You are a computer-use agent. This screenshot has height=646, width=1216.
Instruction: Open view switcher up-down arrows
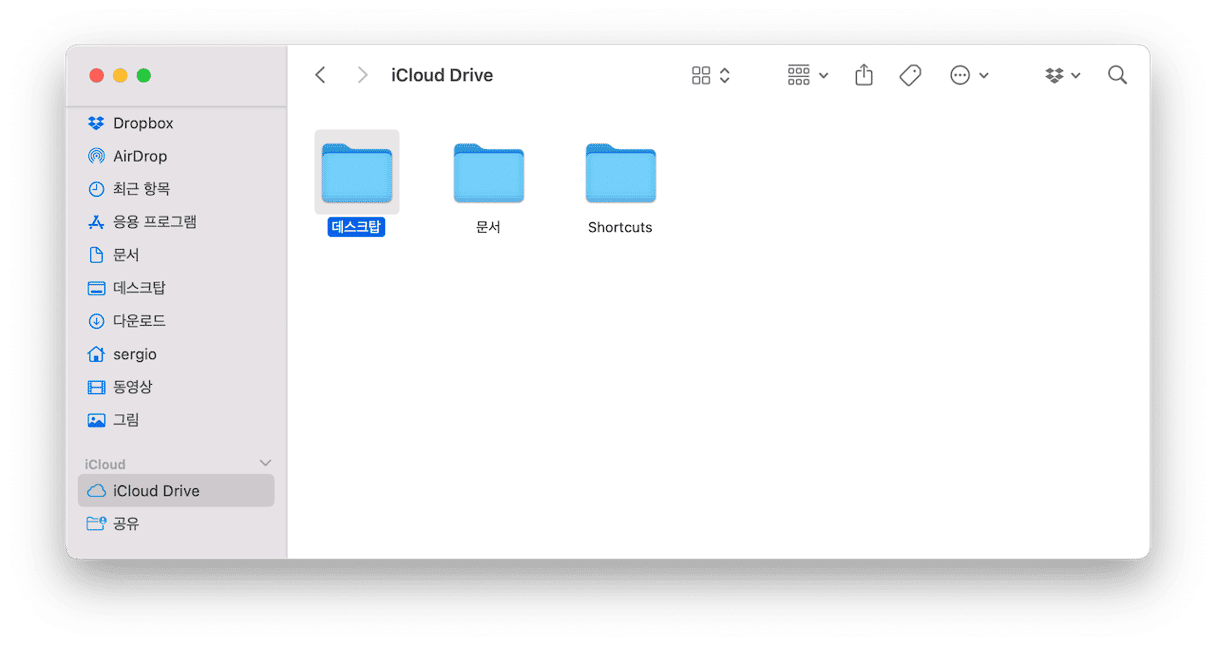(x=725, y=75)
